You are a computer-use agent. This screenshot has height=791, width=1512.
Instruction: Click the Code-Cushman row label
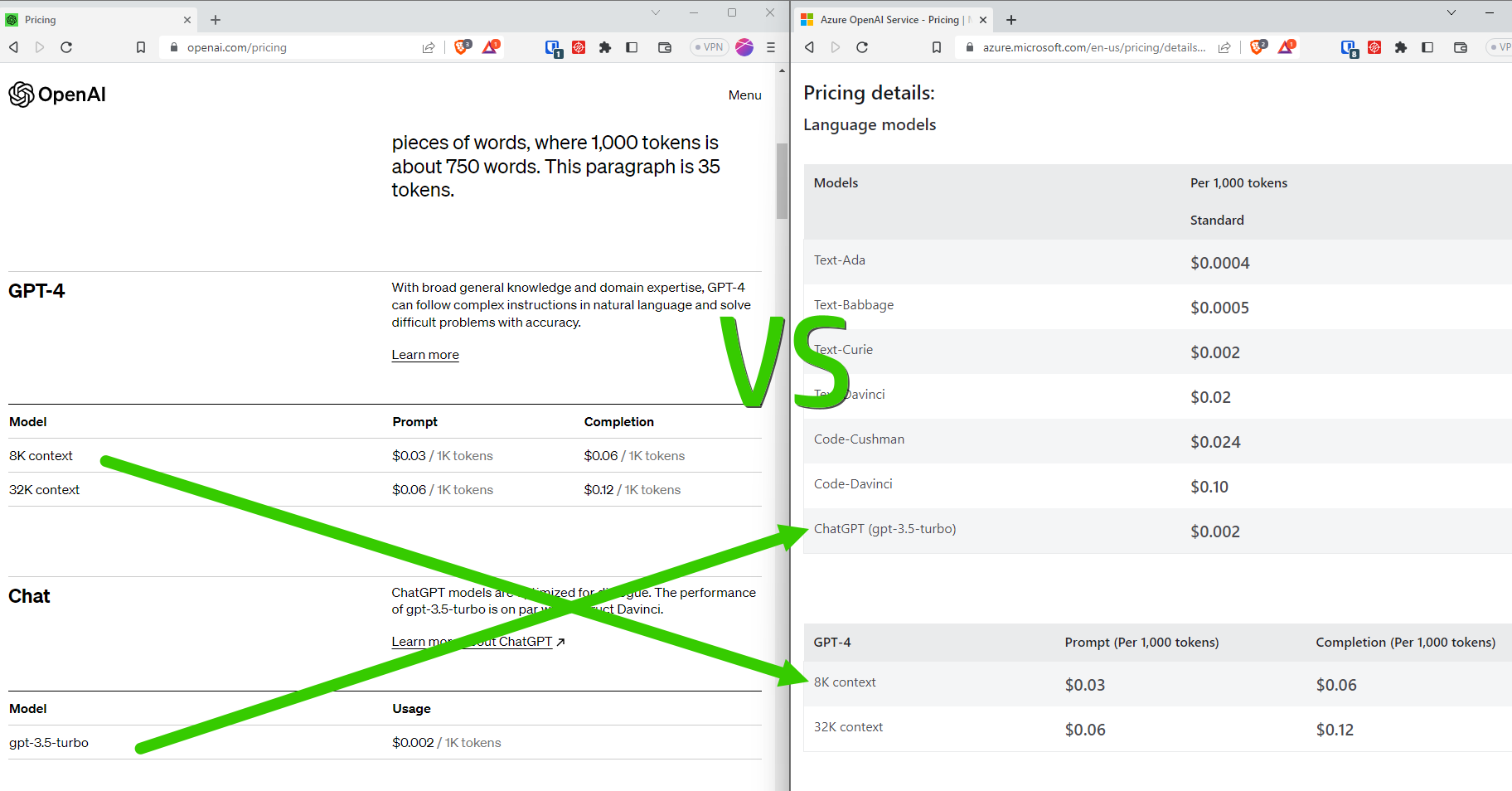point(859,439)
